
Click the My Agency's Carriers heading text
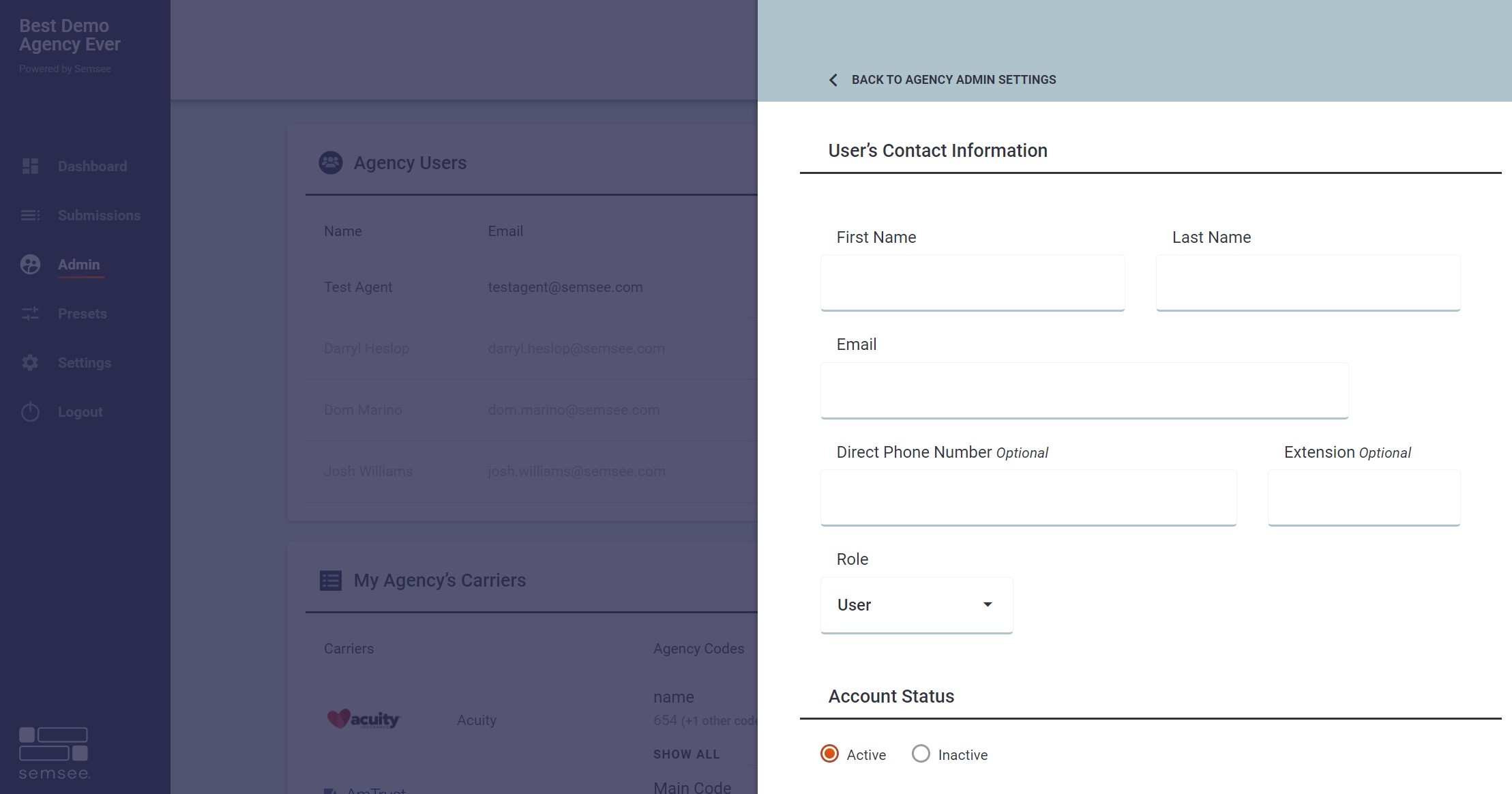coord(440,580)
